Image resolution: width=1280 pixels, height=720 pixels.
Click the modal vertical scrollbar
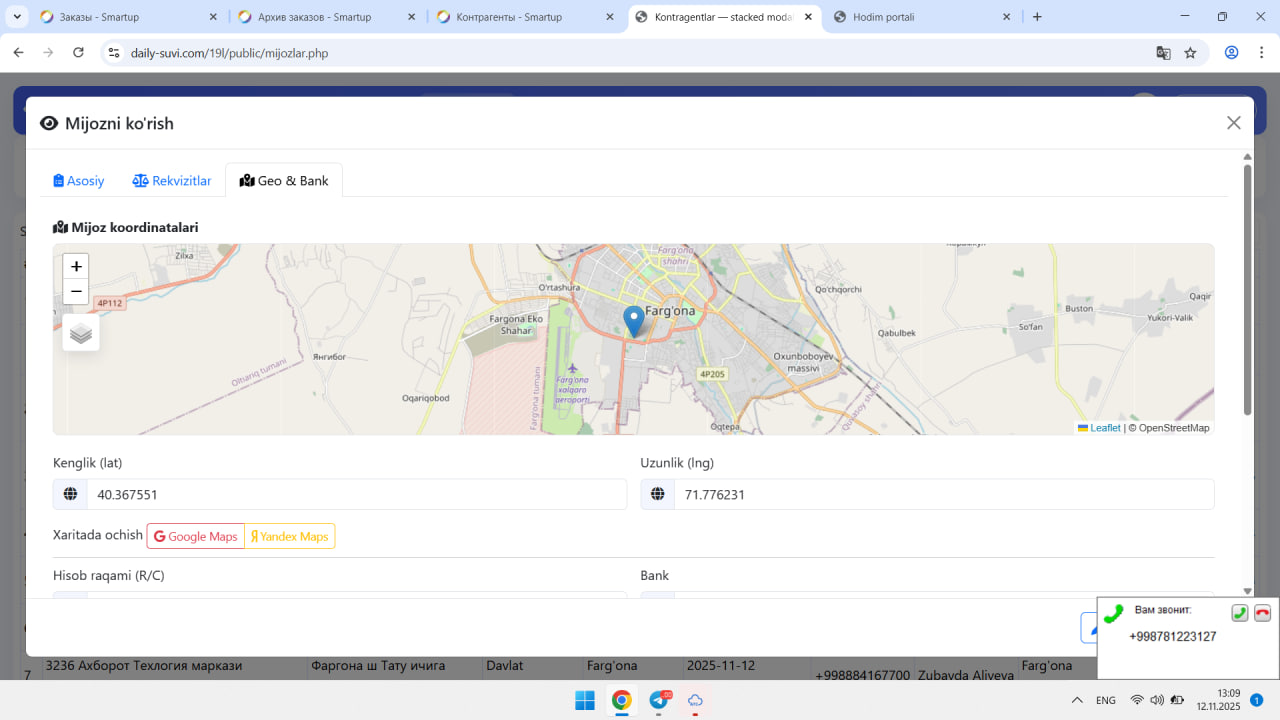1247,290
